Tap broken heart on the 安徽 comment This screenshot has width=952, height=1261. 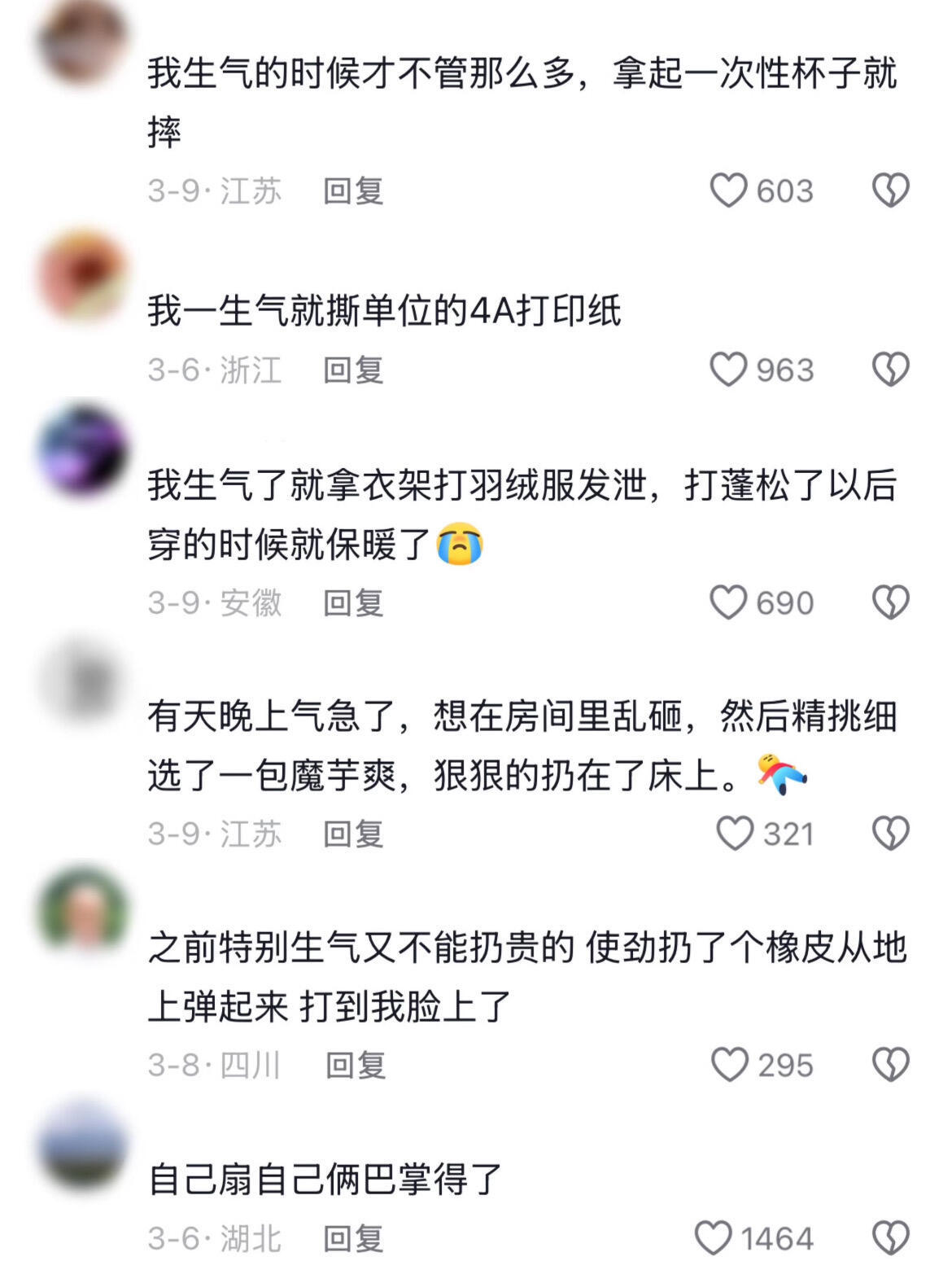pyautogui.click(x=891, y=602)
